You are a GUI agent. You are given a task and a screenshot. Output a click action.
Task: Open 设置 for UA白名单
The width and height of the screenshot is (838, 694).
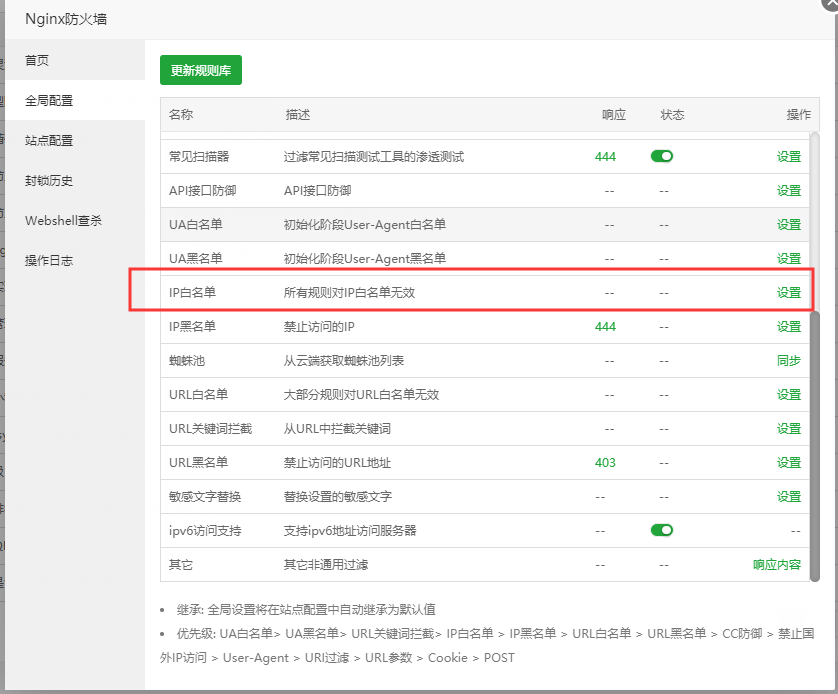pos(789,224)
